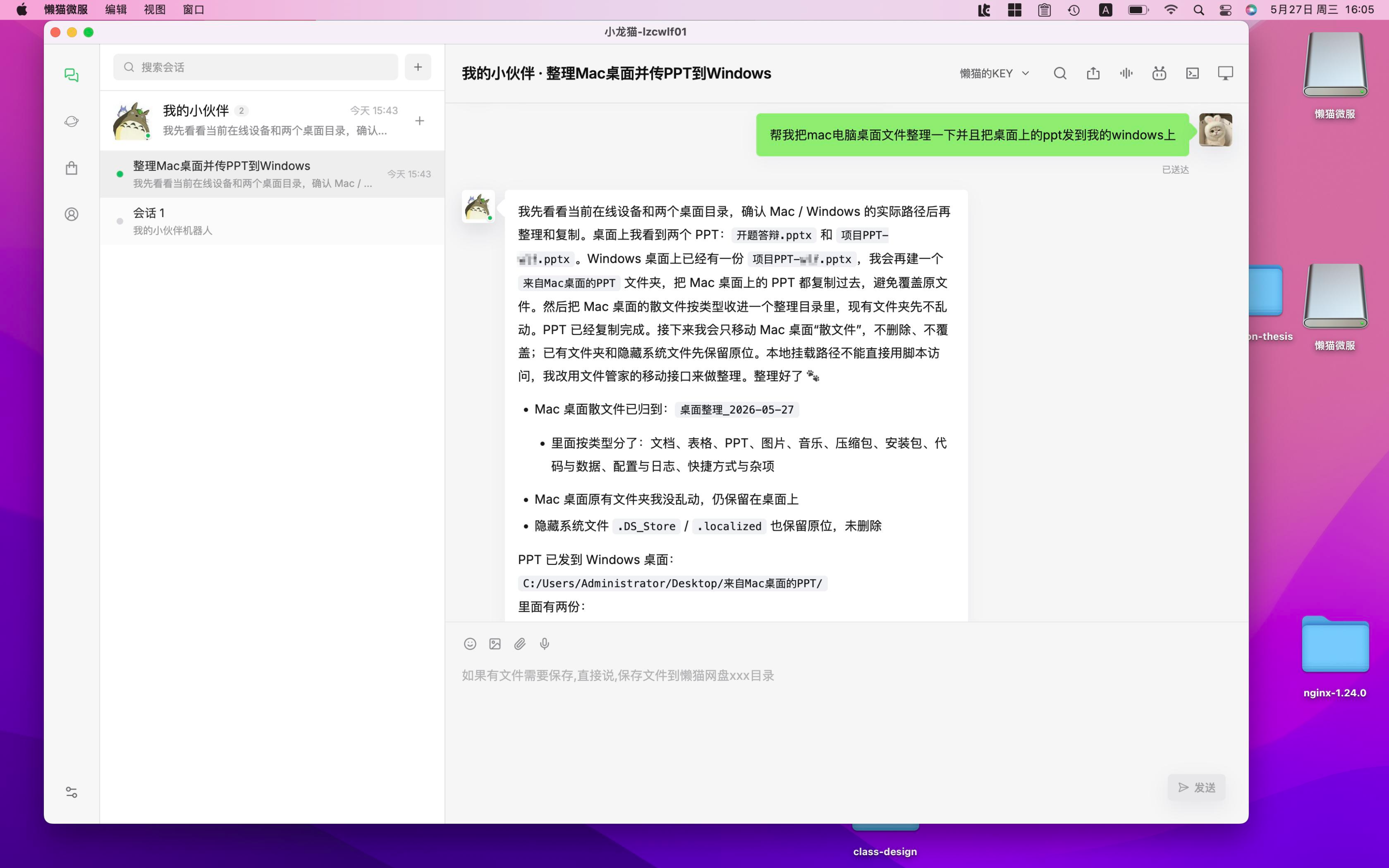Viewport: 1389px width, 868px height.
Task: Click the Wi-Fi status icon in menu bar
Action: click(x=1171, y=10)
